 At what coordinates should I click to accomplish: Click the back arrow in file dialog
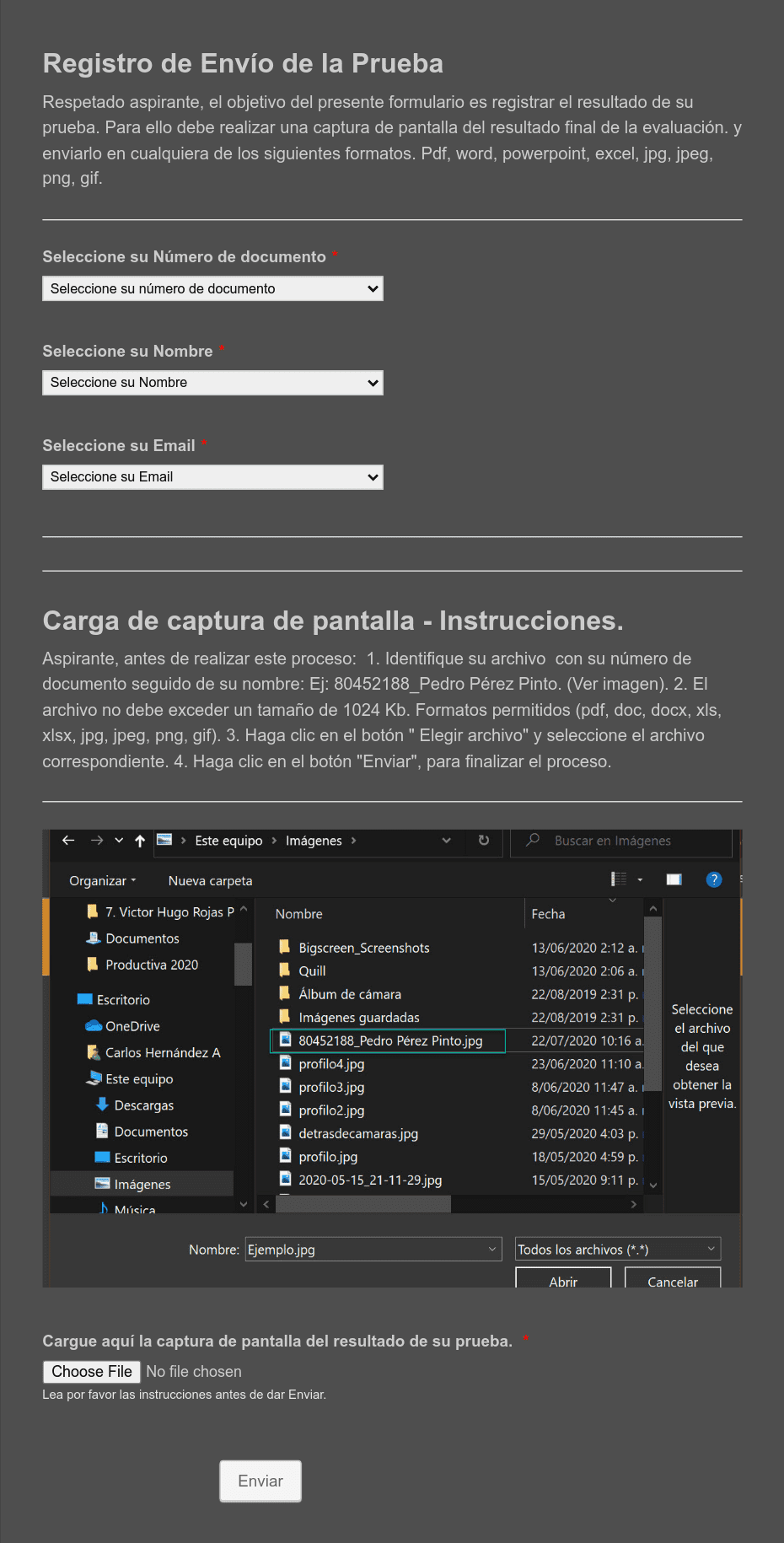pos(68,841)
